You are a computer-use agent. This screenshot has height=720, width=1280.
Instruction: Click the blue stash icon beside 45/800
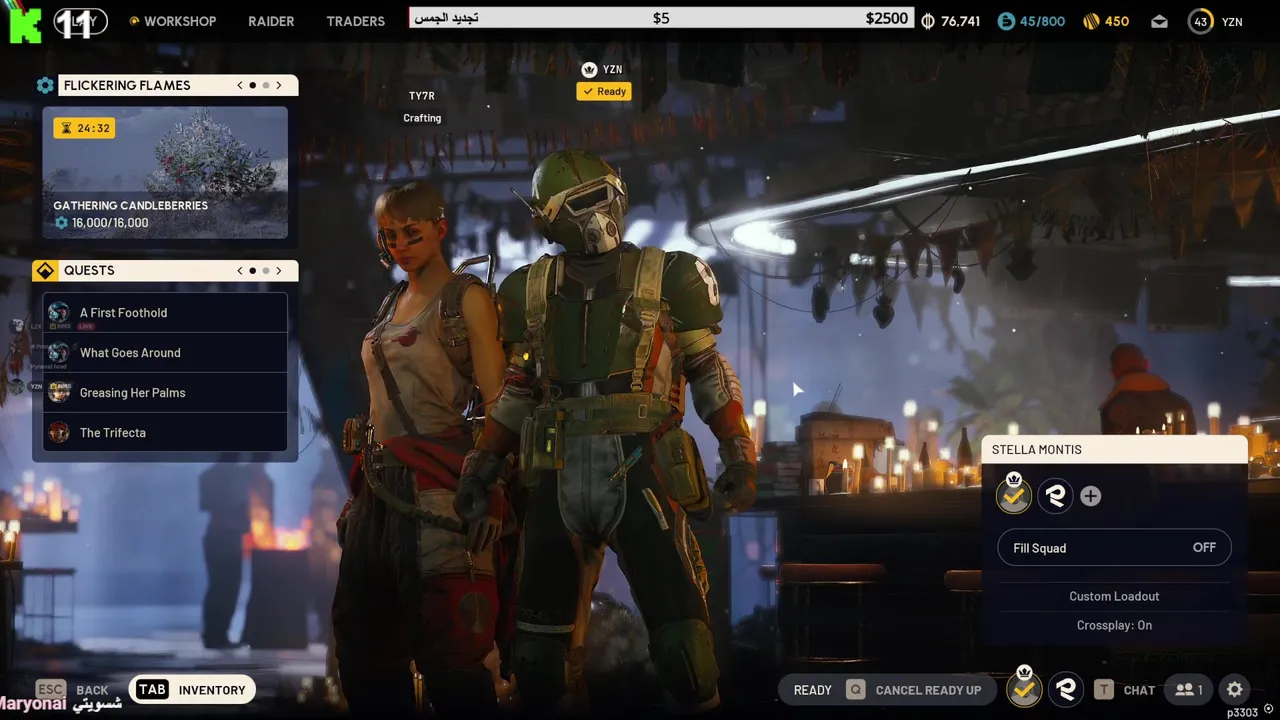point(1006,21)
